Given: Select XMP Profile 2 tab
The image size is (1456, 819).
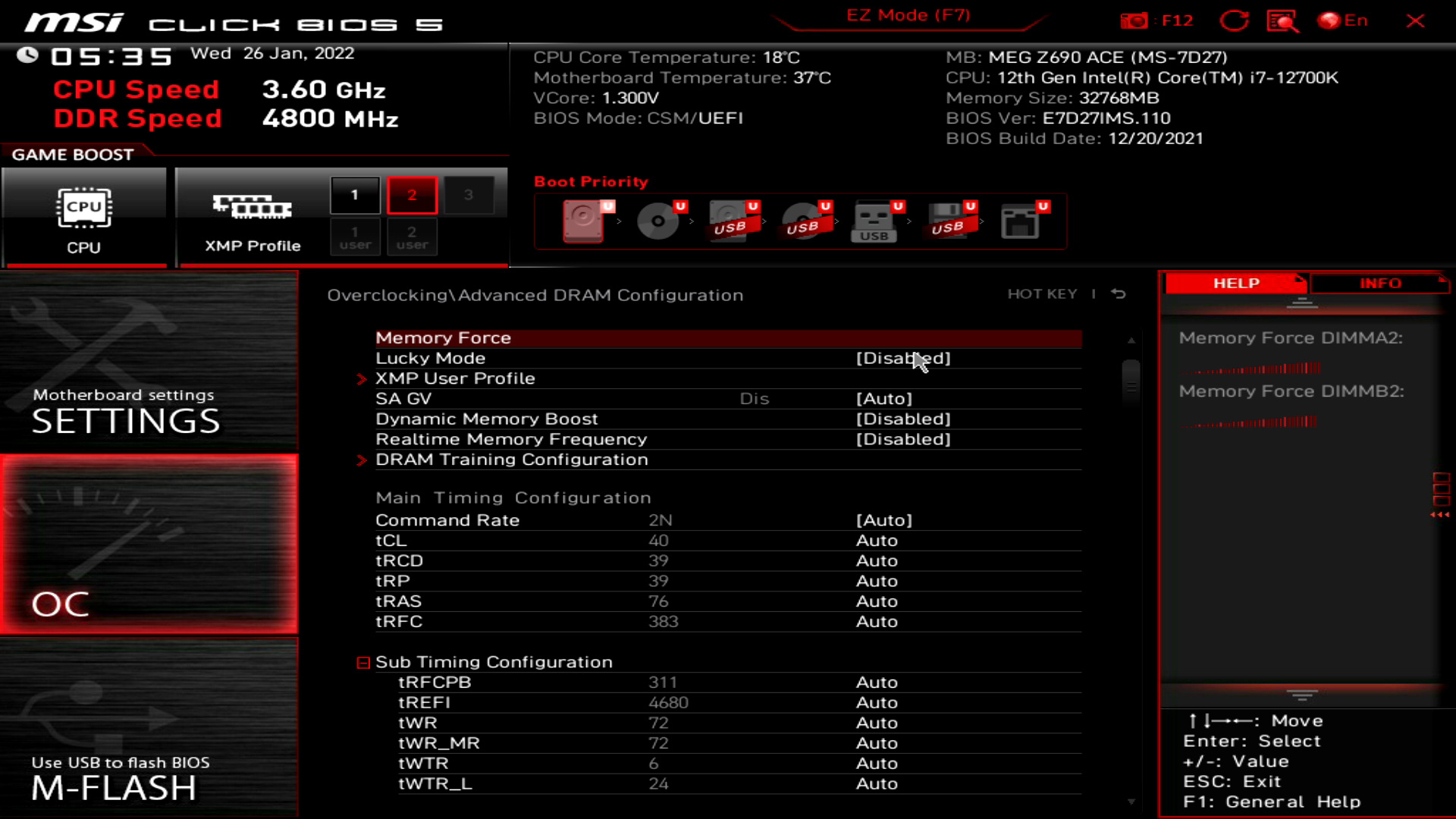Looking at the screenshot, I should pyautogui.click(x=411, y=195).
